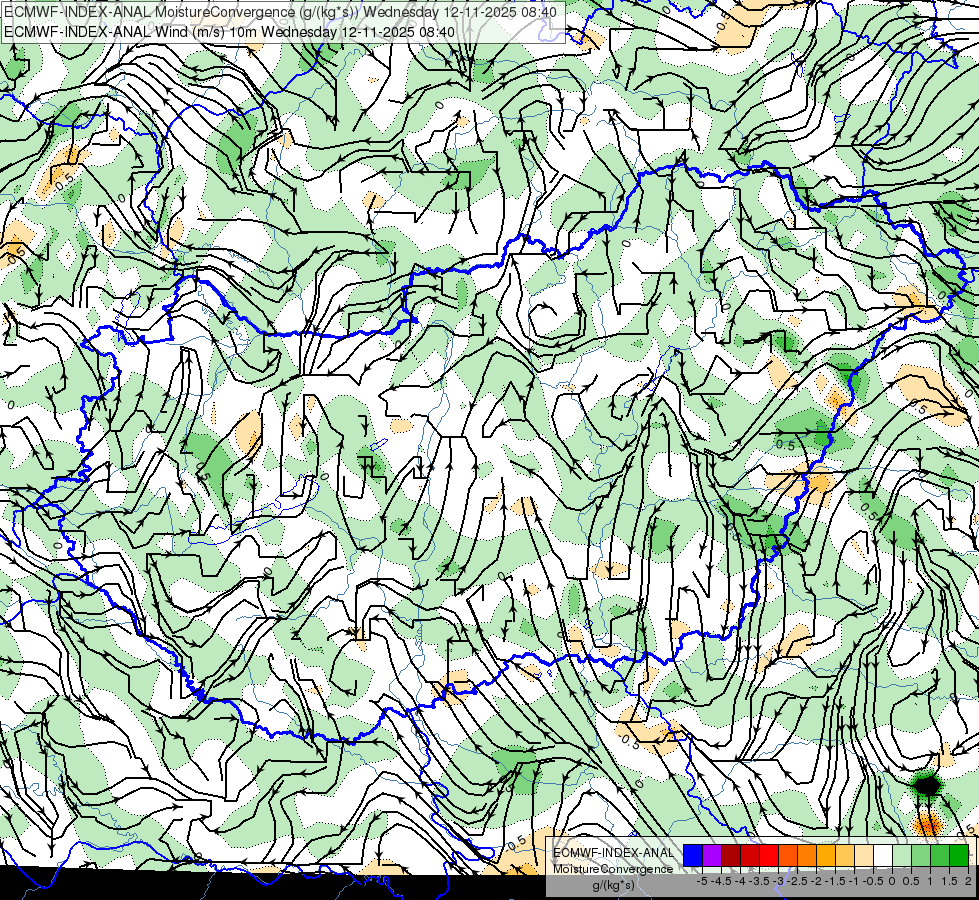Screen dimensions: 979x900
Task: Click the purple legend swatch
Action: pyautogui.click(x=712, y=855)
